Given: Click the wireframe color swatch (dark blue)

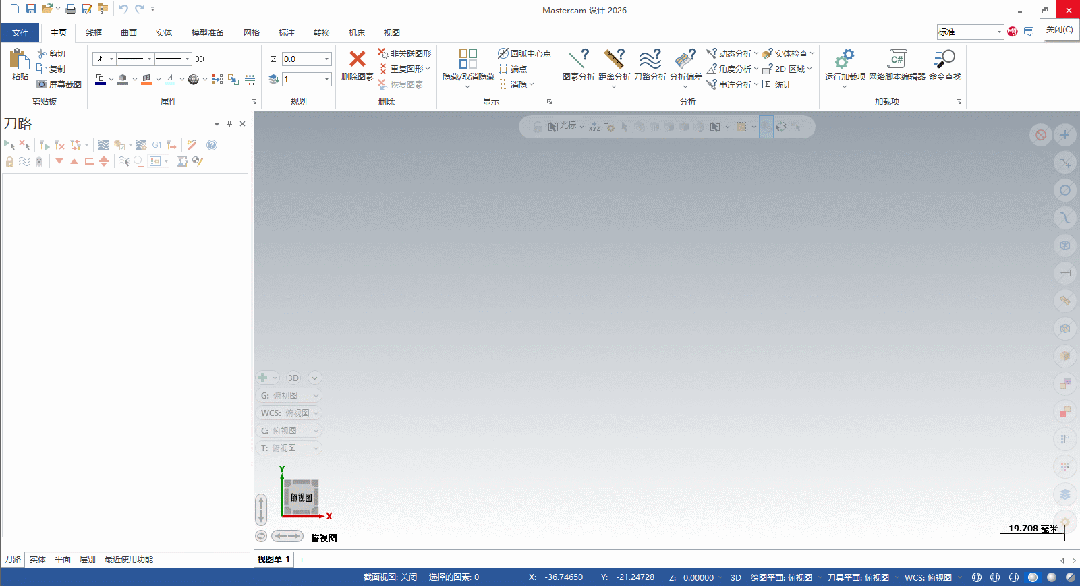Looking at the screenshot, I should coord(101,79).
